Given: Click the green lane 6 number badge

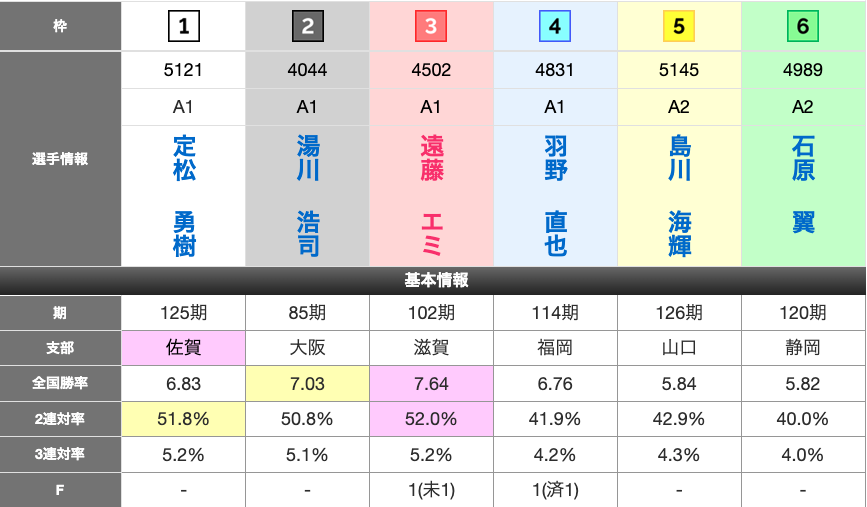Looking at the screenshot, I should pos(803,27).
